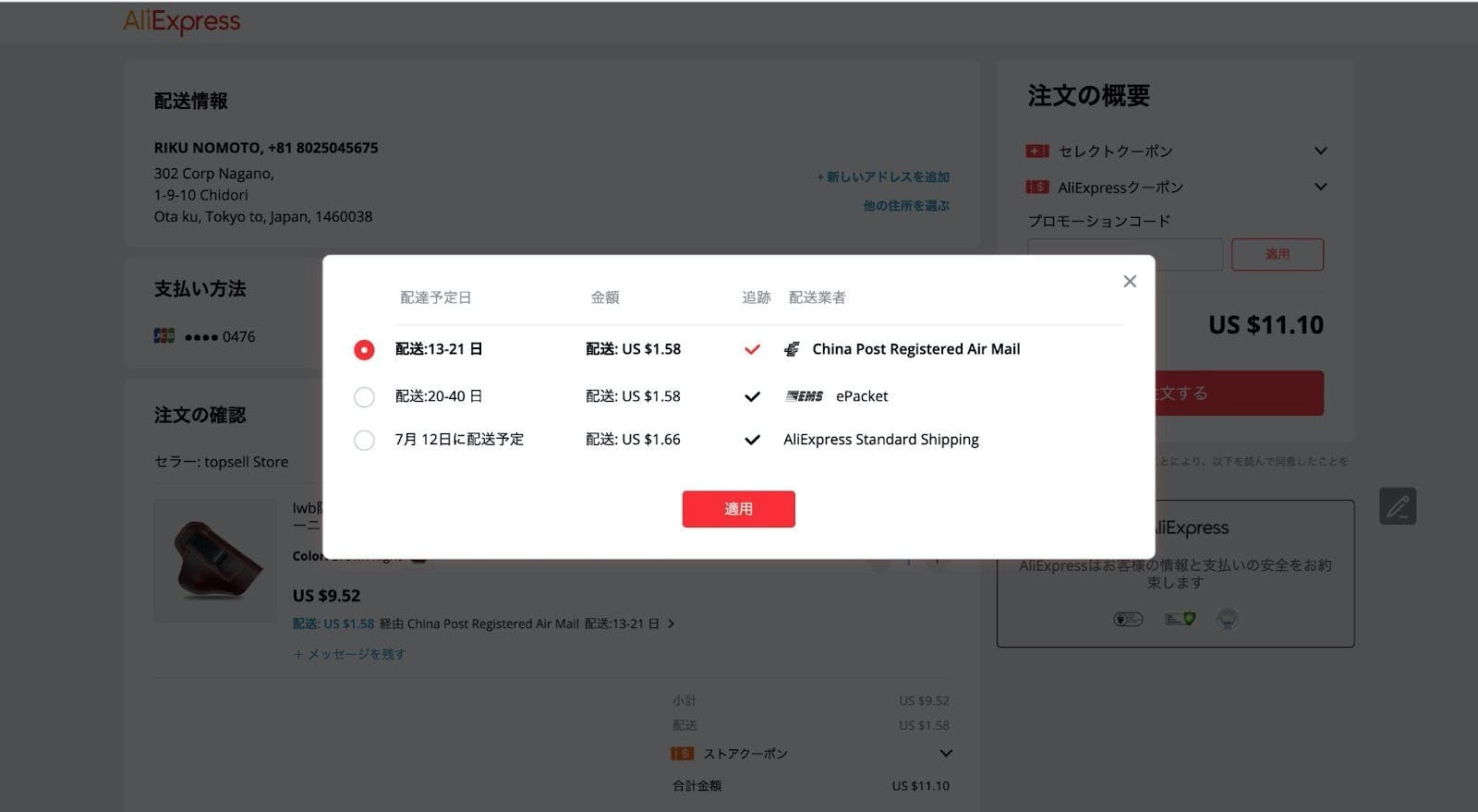Click the JCB card icon in payment method

[164, 336]
